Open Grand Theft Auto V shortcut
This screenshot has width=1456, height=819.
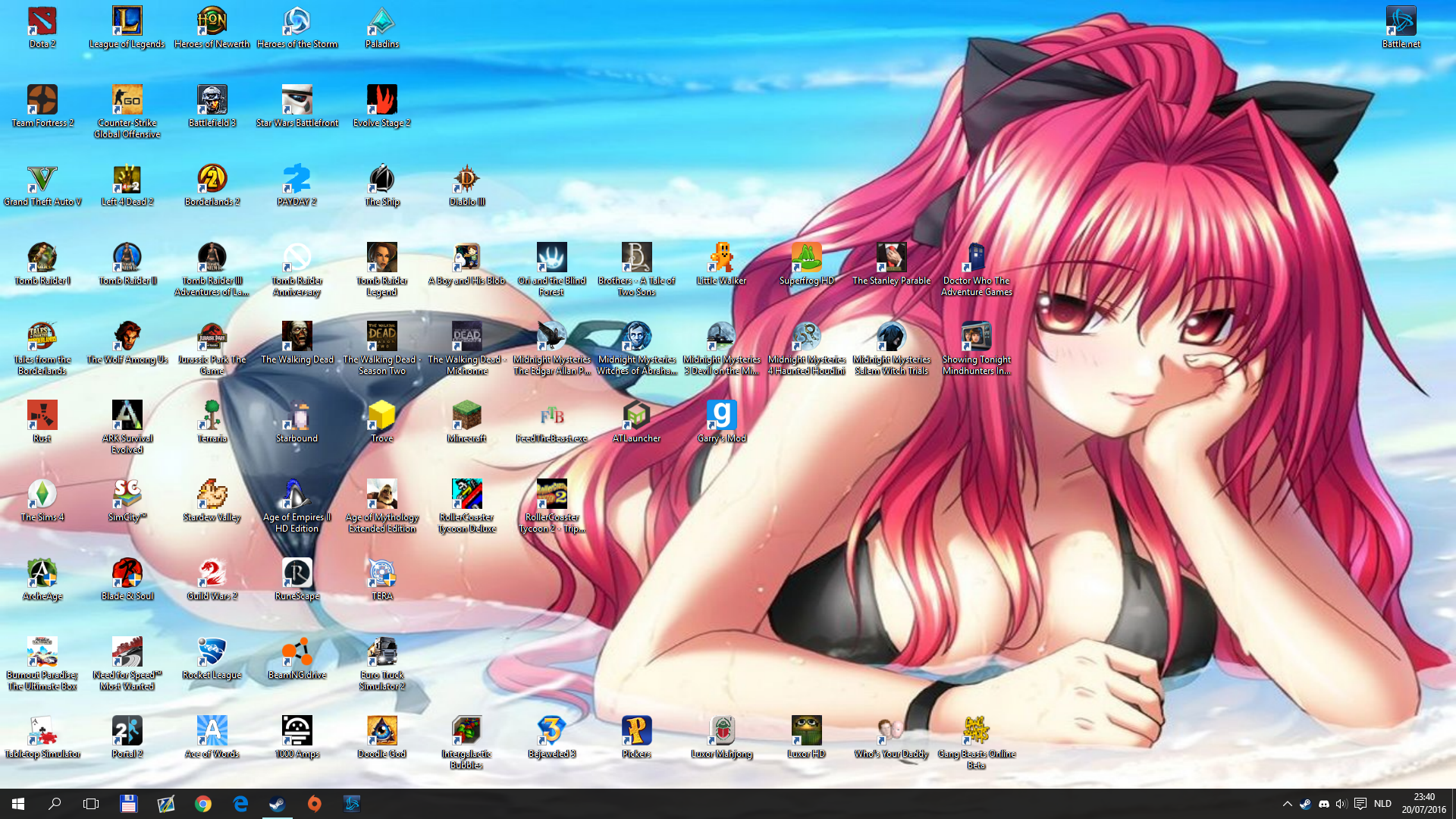coord(42,185)
